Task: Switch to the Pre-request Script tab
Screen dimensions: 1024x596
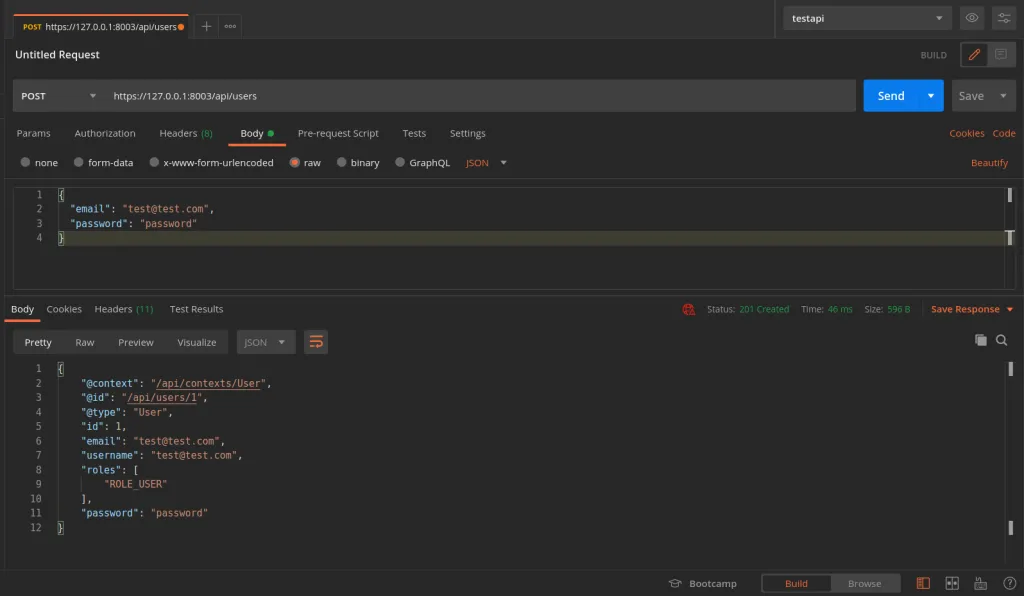Action: point(338,133)
